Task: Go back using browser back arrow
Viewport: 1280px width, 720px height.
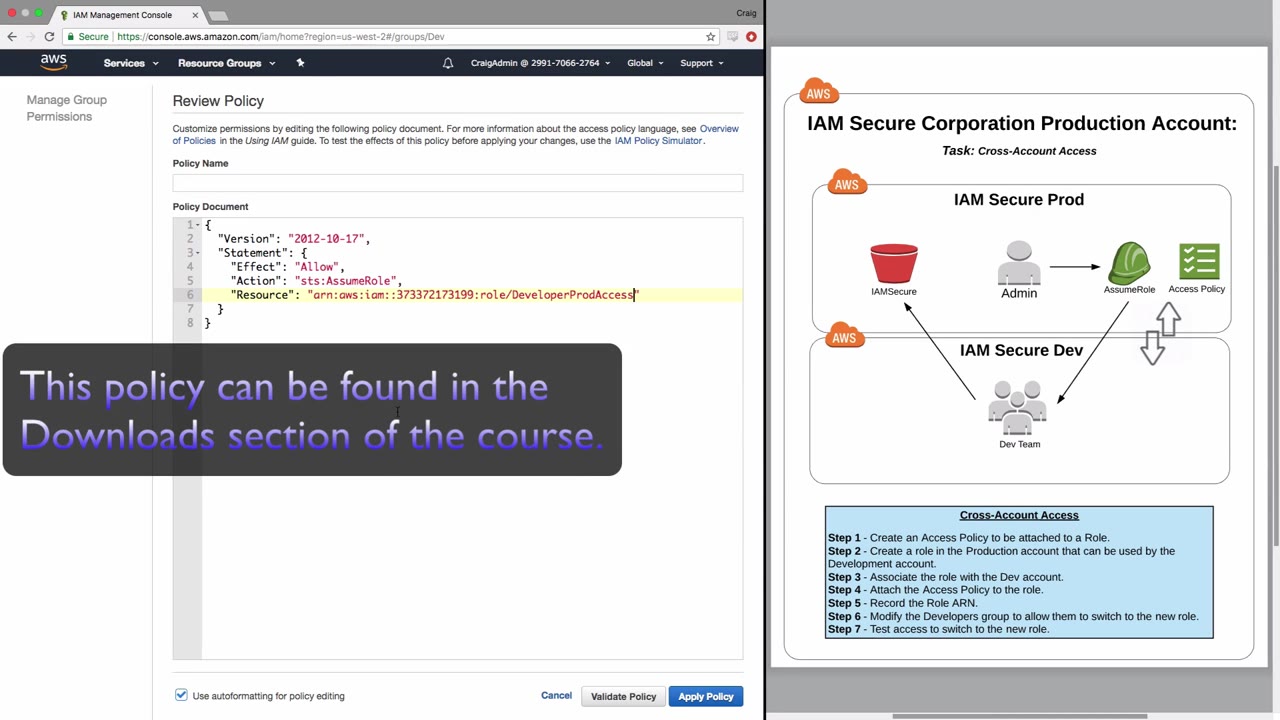Action: pos(12,37)
